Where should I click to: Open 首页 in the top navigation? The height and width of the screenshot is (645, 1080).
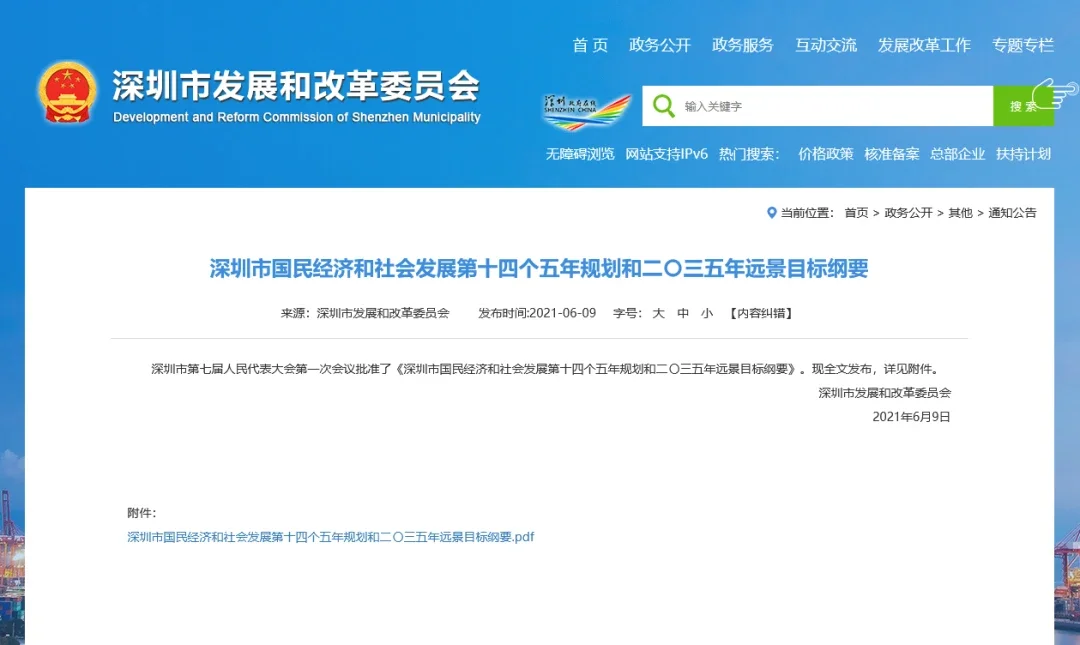(x=590, y=45)
